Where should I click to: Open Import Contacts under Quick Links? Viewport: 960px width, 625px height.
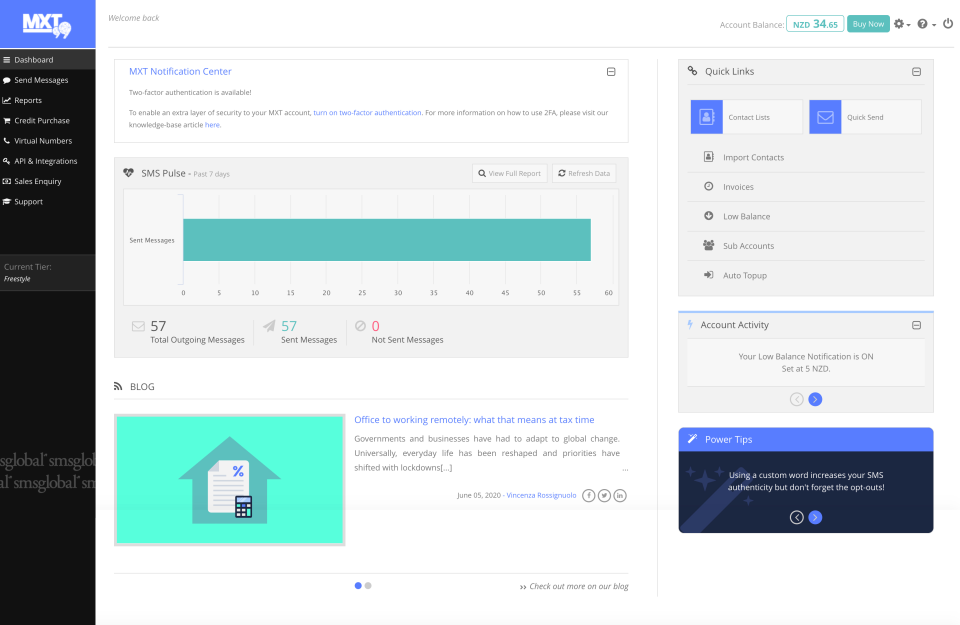coord(754,157)
